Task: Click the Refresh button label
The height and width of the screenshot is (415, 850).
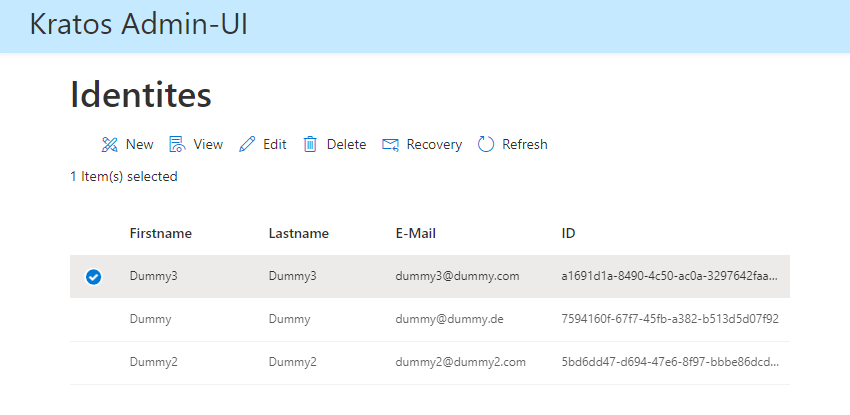Action: tap(525, 144)
